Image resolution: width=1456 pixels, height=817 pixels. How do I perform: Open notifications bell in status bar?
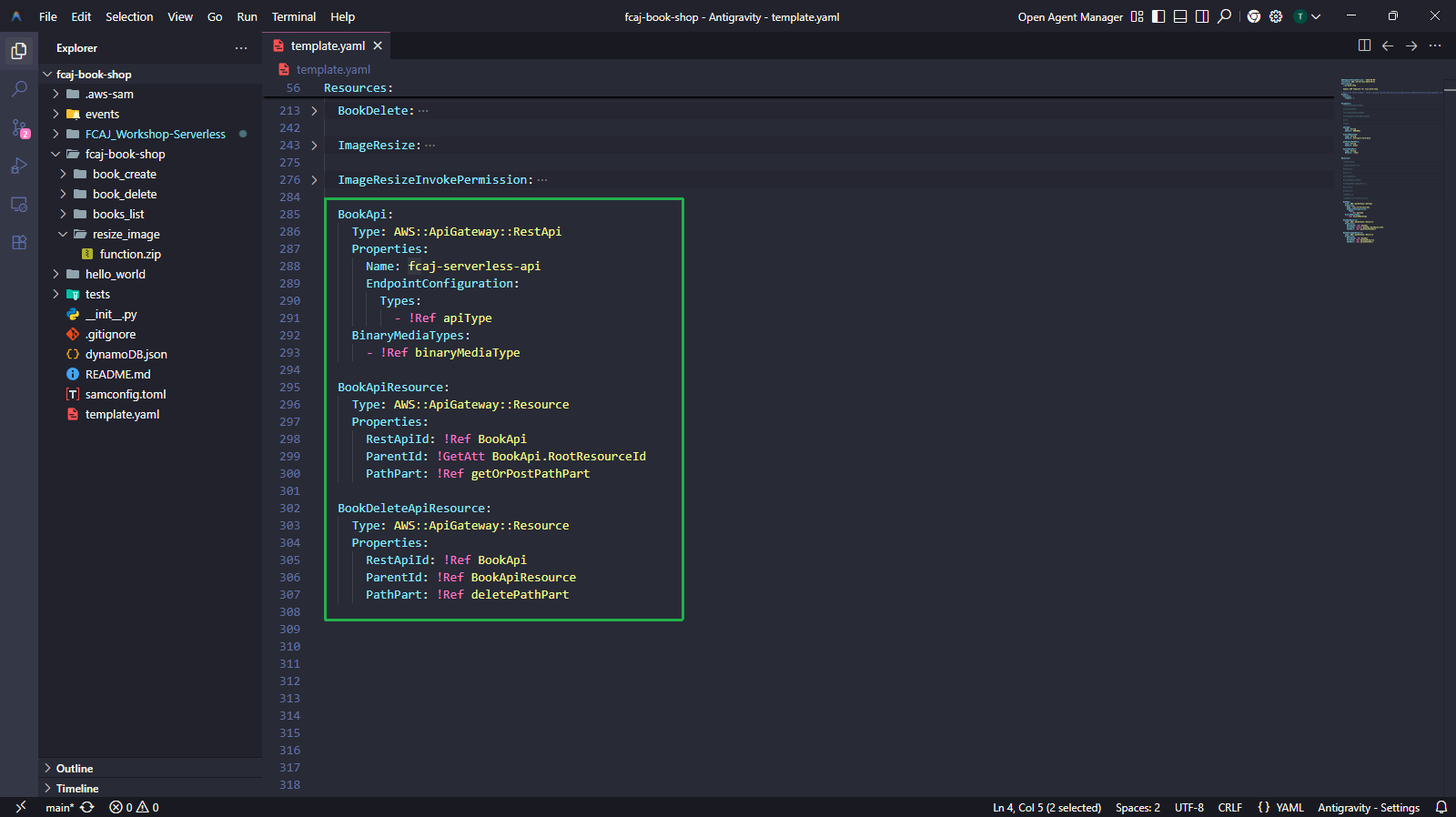1441,808
